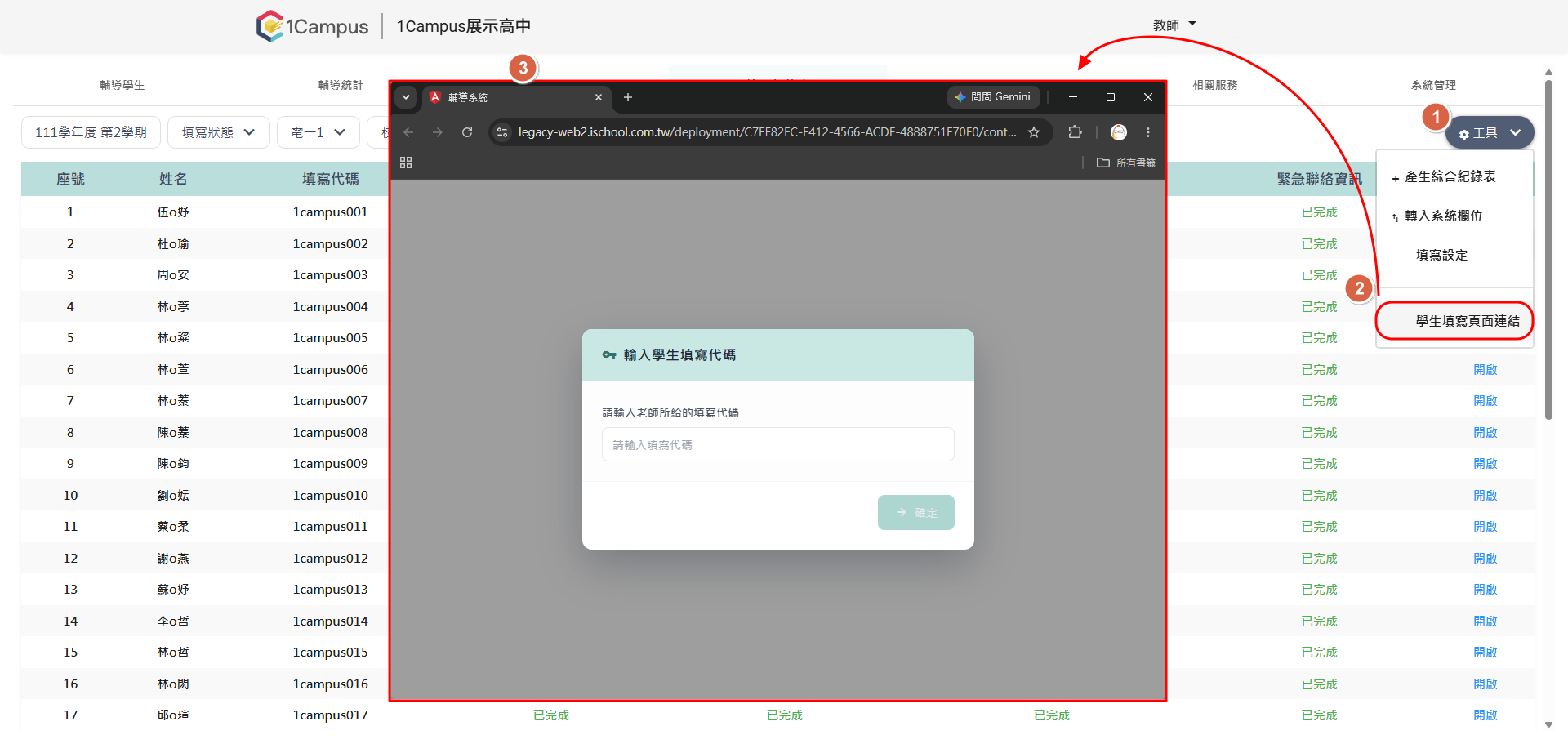The image size is (1568, 744).
Task: Click the 填寫代碼 cell 1campus009
Action: coord(331,464)
